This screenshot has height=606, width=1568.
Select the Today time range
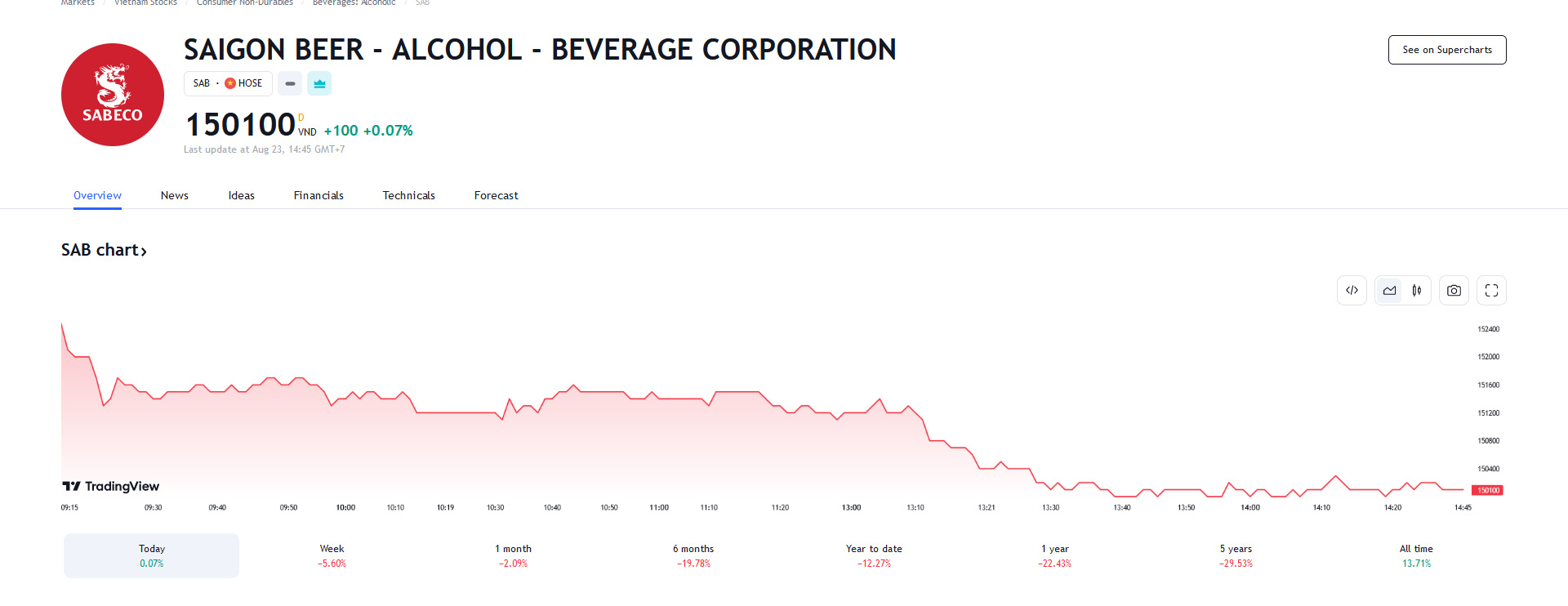point(151,555)
